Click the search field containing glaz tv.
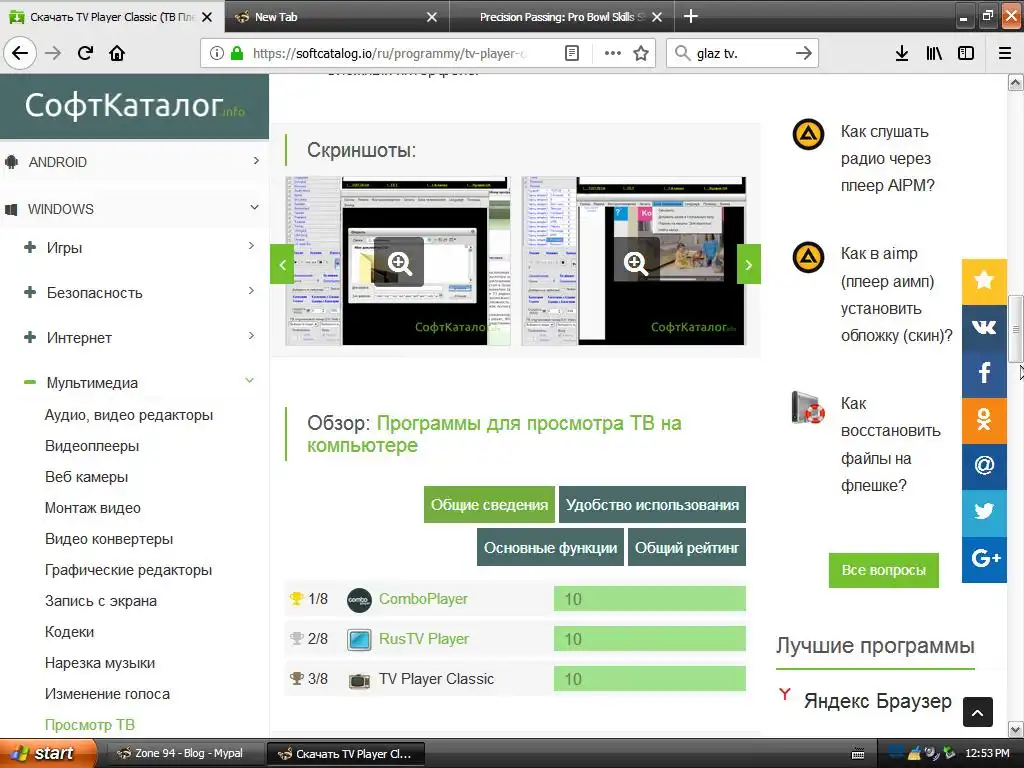Viewport: 1024px width, 768px height. pyautogui.click(x=743, y=54)
